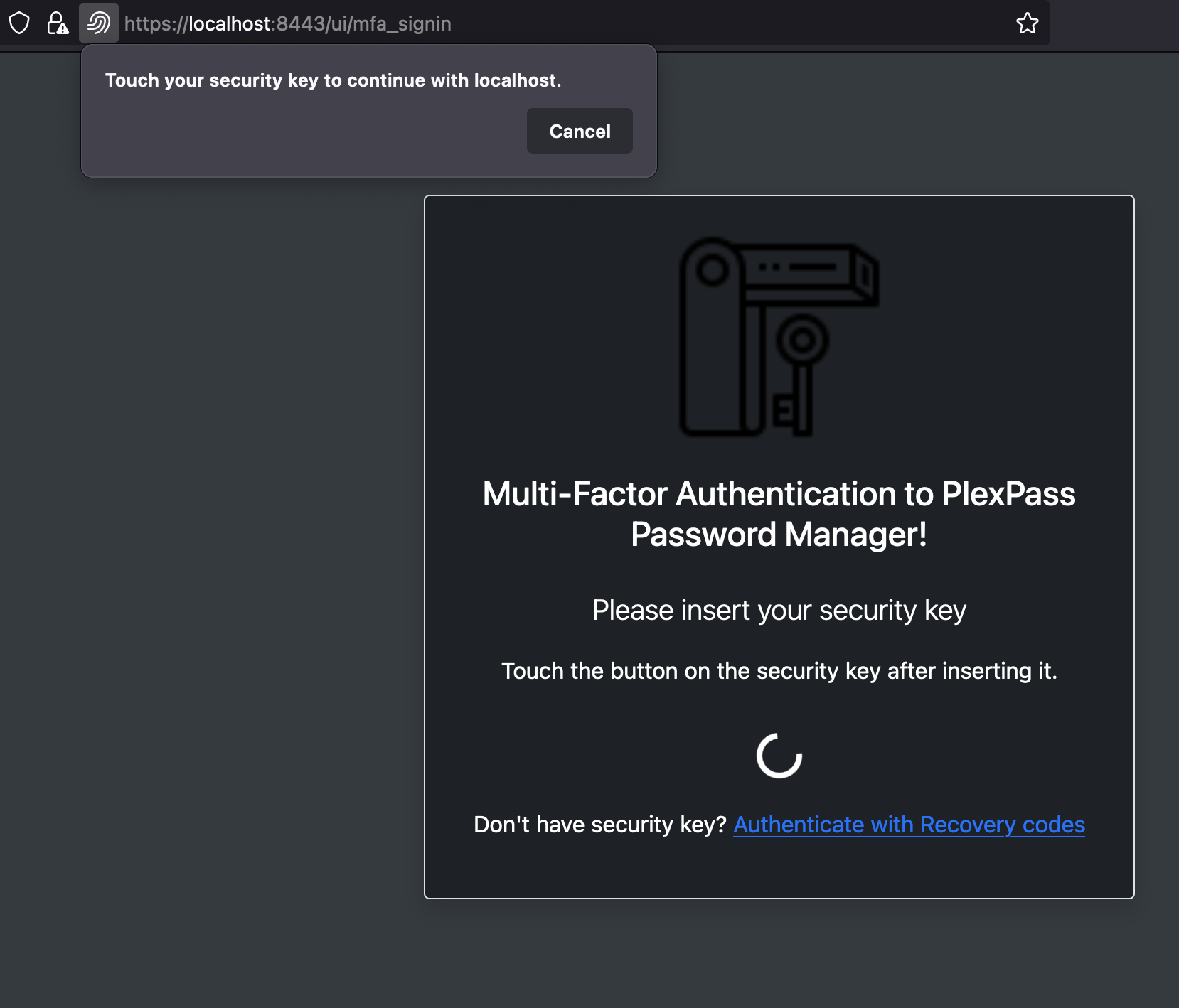Screen dimensions: 1179x1008
Task: Click the loading spinner
Action: tap(779, 756)
